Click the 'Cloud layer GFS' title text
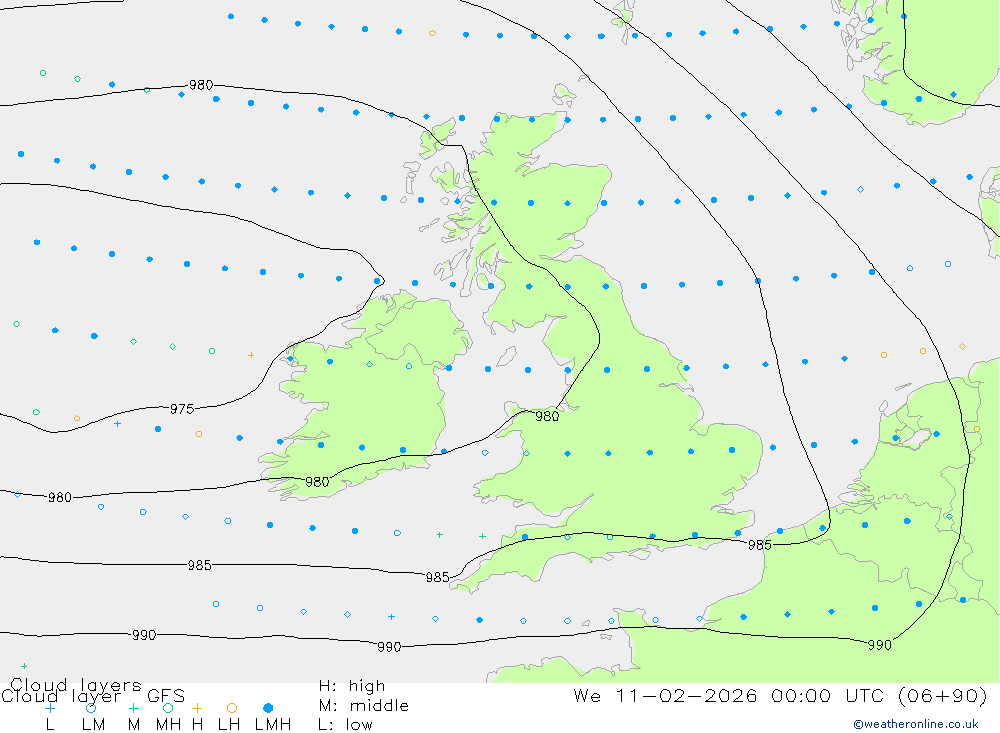This screenshot has height=733, width=1000. pos(93,696)
